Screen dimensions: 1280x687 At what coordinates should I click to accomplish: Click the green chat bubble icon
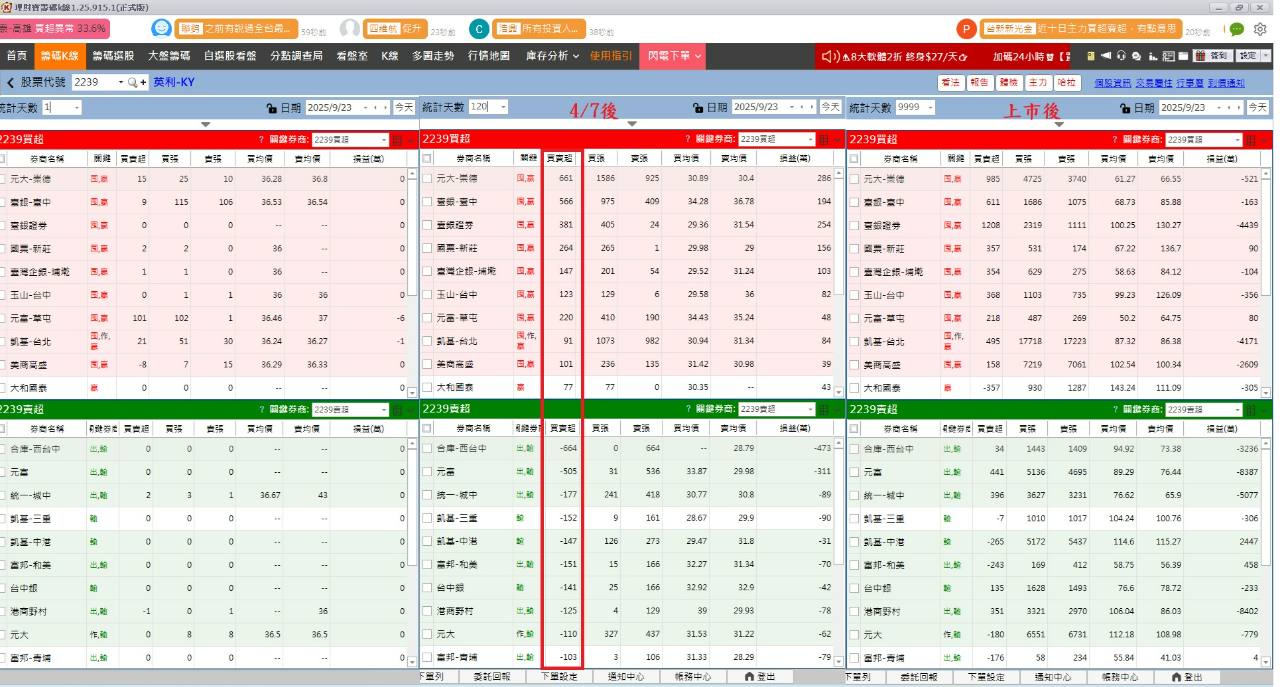(1237, 29)
